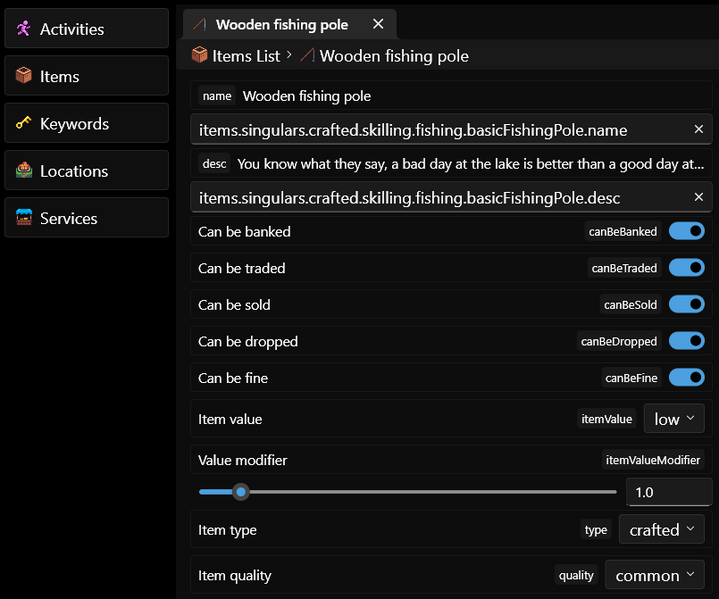Click the Value modifier label
The image size is (719, 599).
(243, 460)
